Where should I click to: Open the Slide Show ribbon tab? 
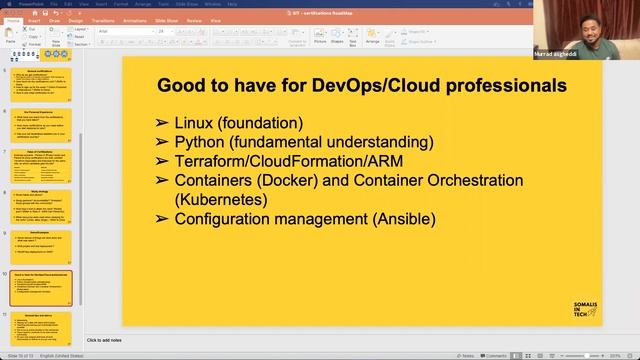(167, 20)
